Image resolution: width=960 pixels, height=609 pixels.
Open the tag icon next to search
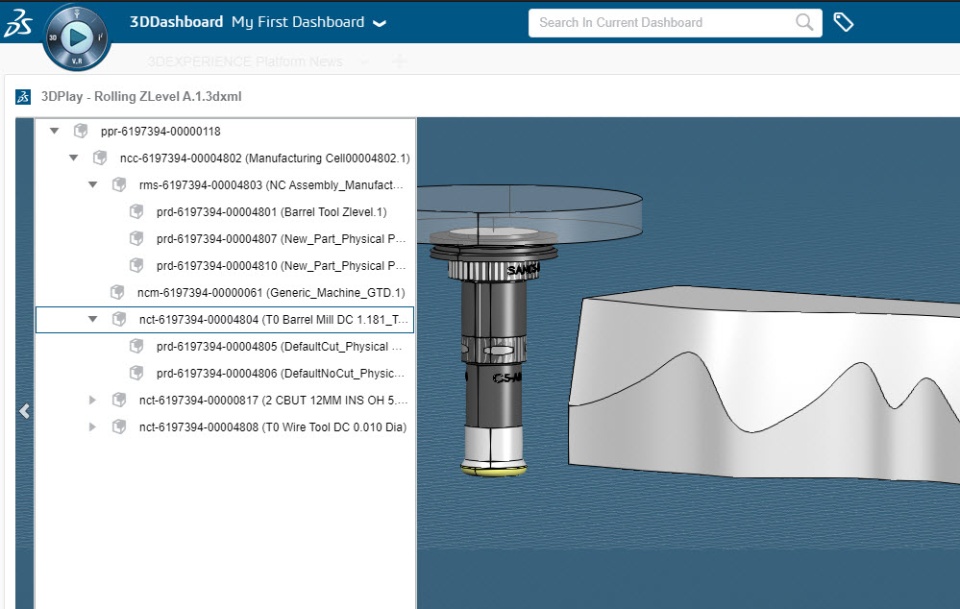coord(843,23)
